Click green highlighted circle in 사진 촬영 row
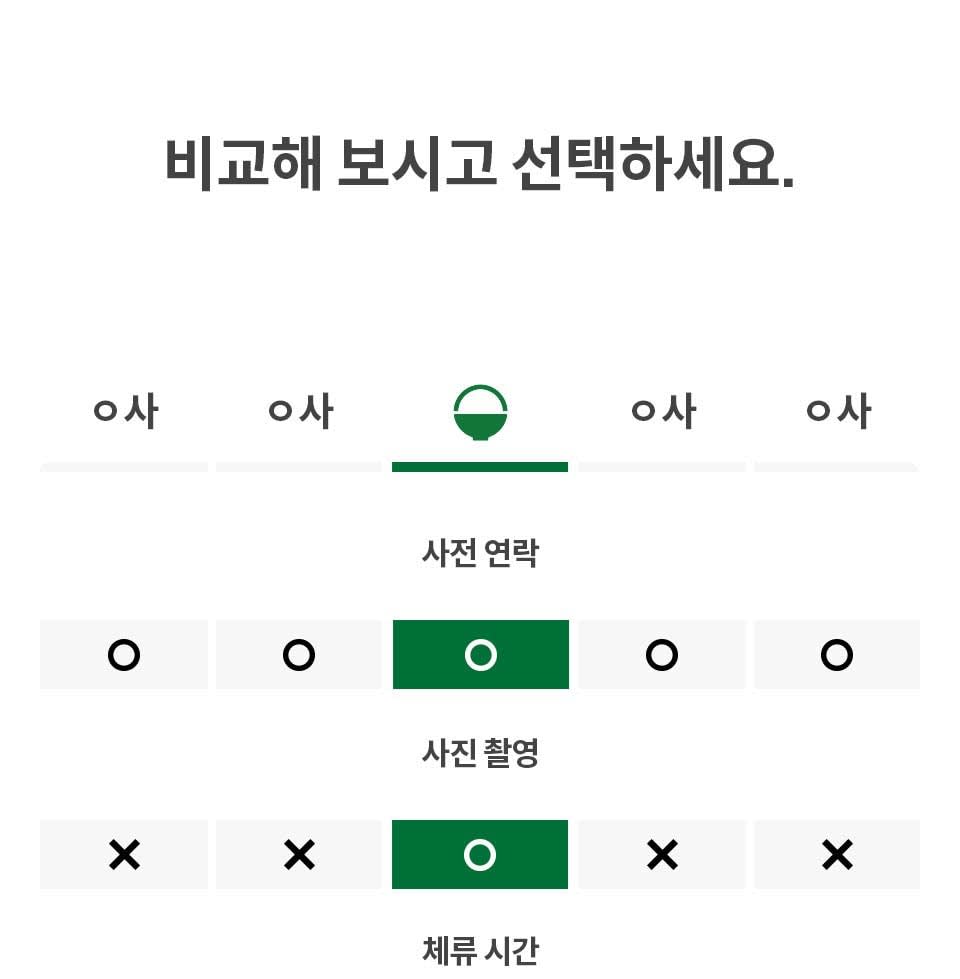 tap(481, 855)
